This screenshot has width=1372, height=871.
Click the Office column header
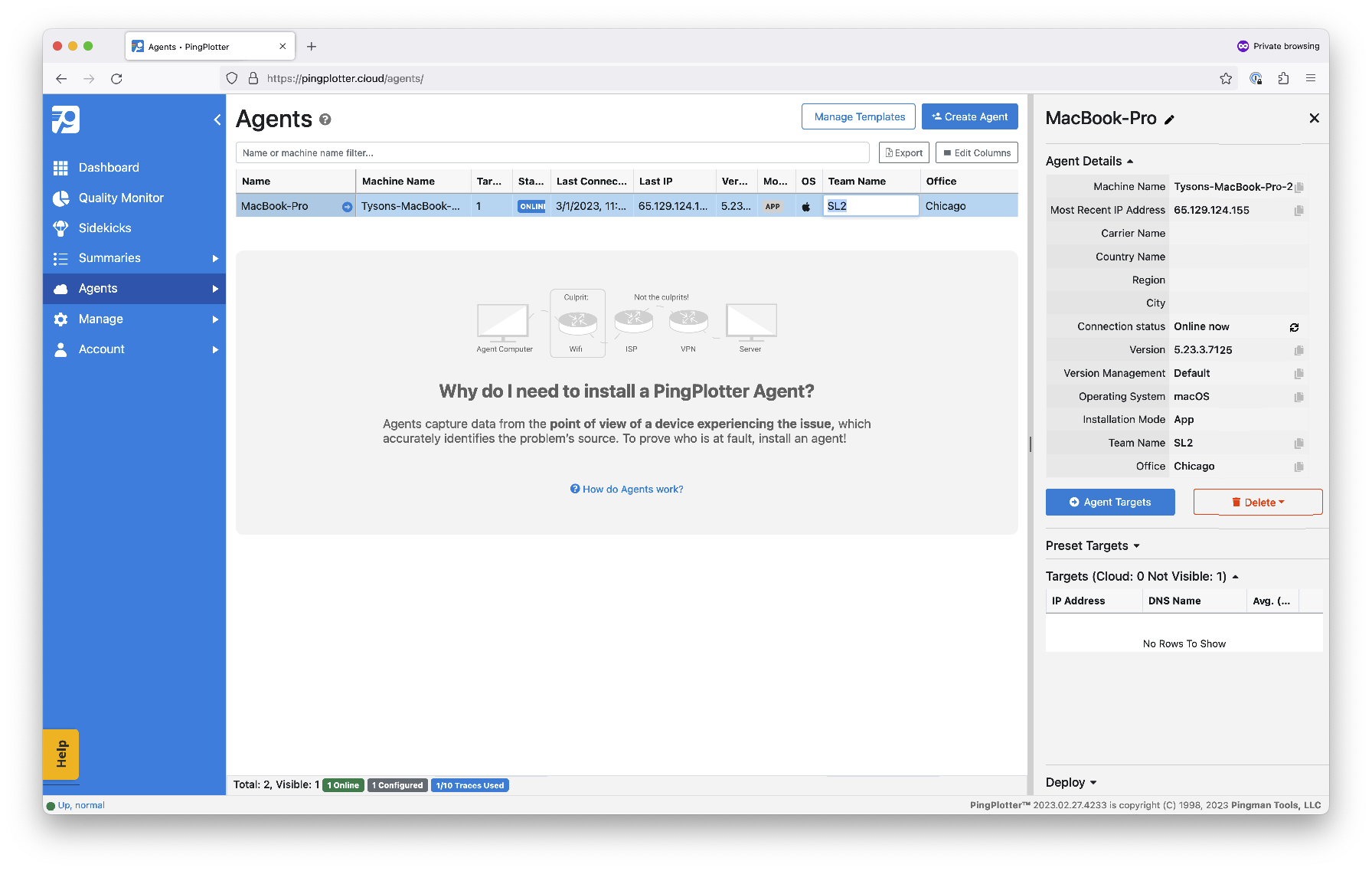tap(969, 182)
